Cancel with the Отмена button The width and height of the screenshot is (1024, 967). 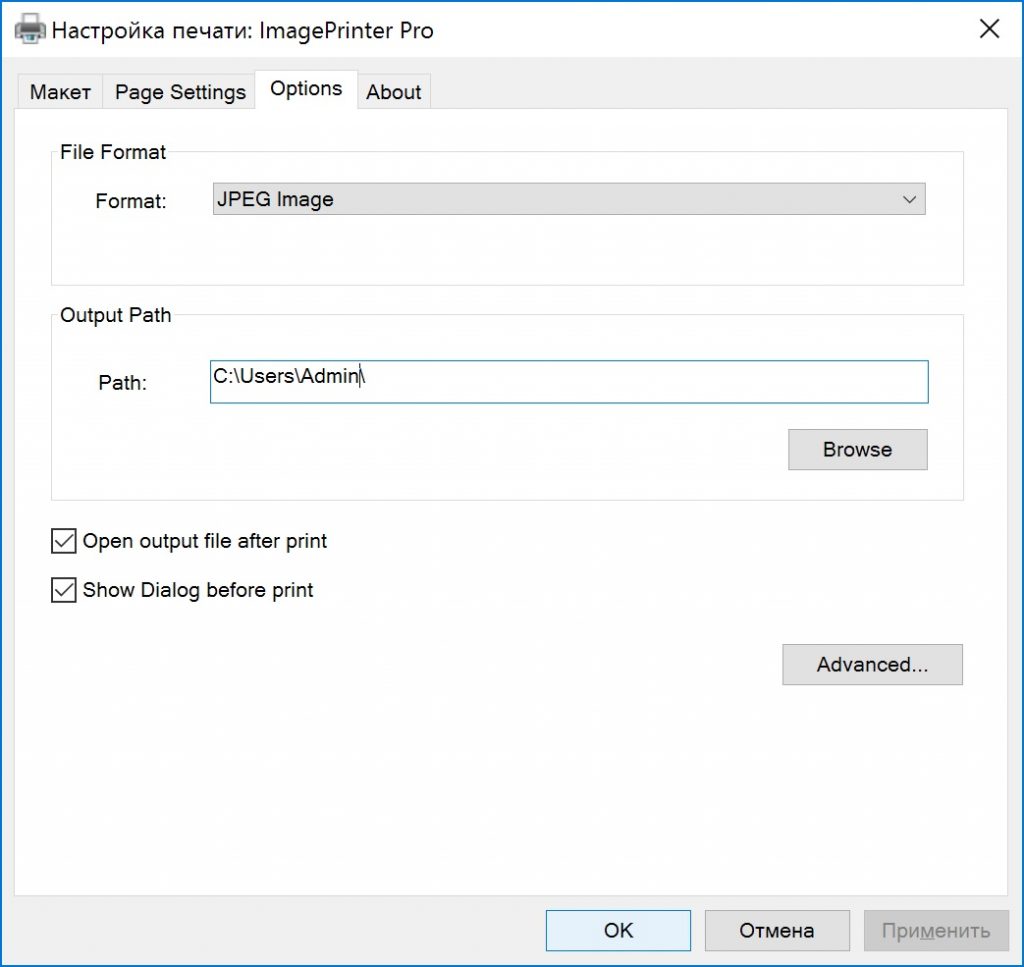coord(777,930)
